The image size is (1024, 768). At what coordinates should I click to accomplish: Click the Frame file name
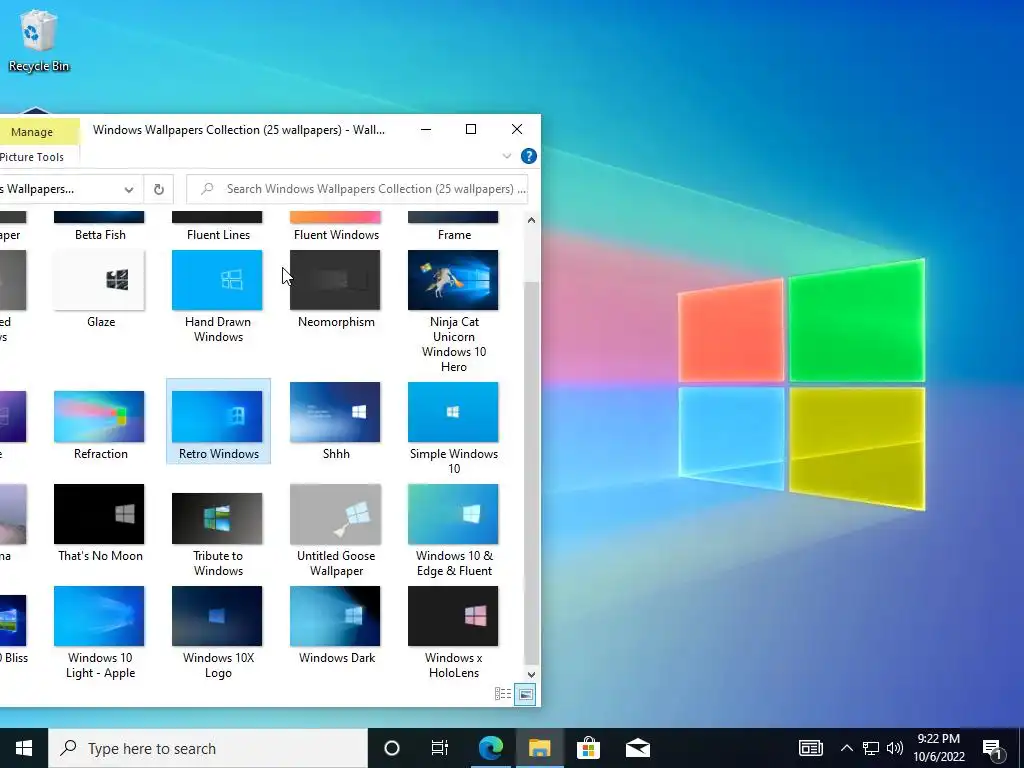[x=454, y=234]
